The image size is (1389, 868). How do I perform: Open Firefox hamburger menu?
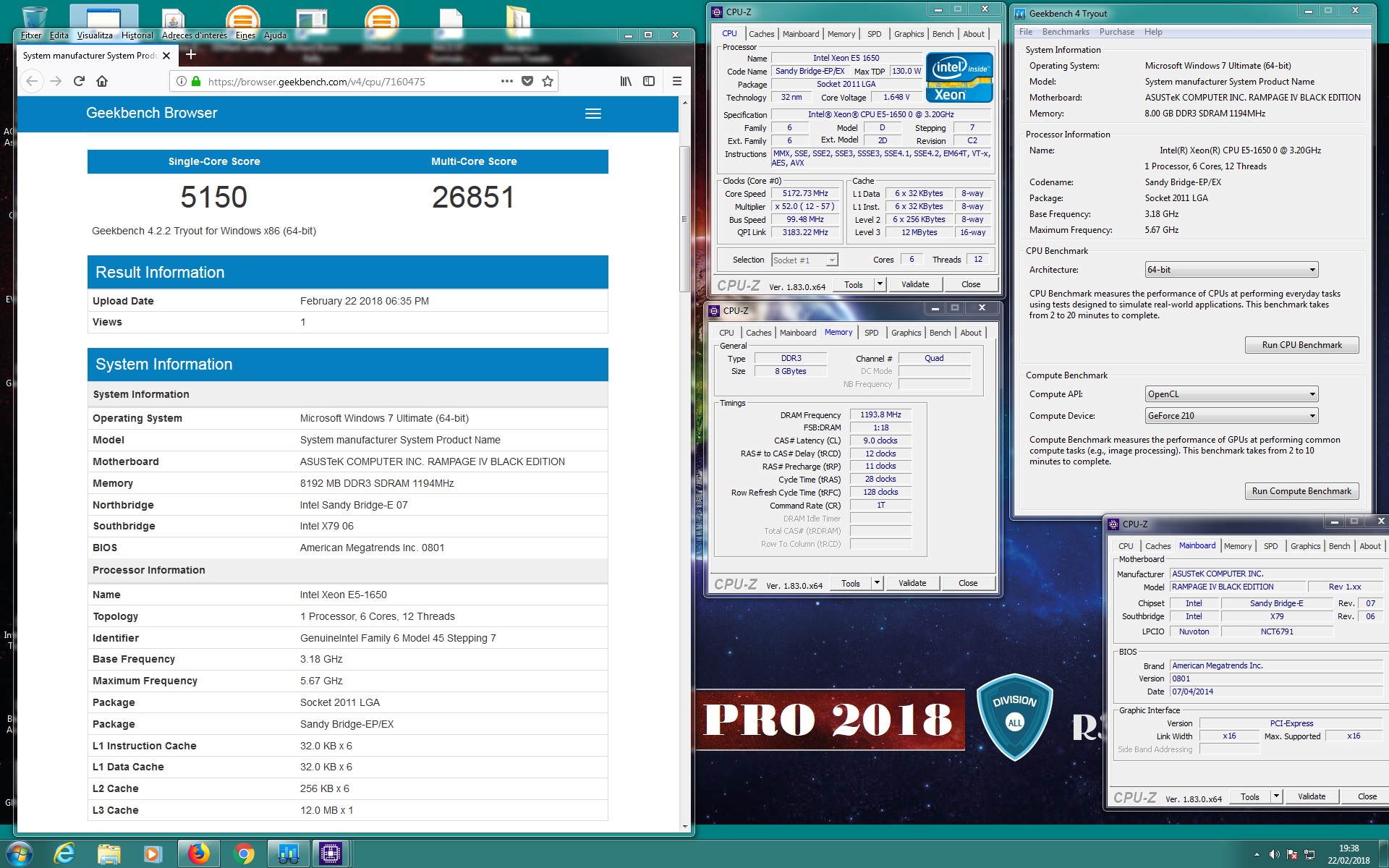pyautogui.click(x=677, y=81)
